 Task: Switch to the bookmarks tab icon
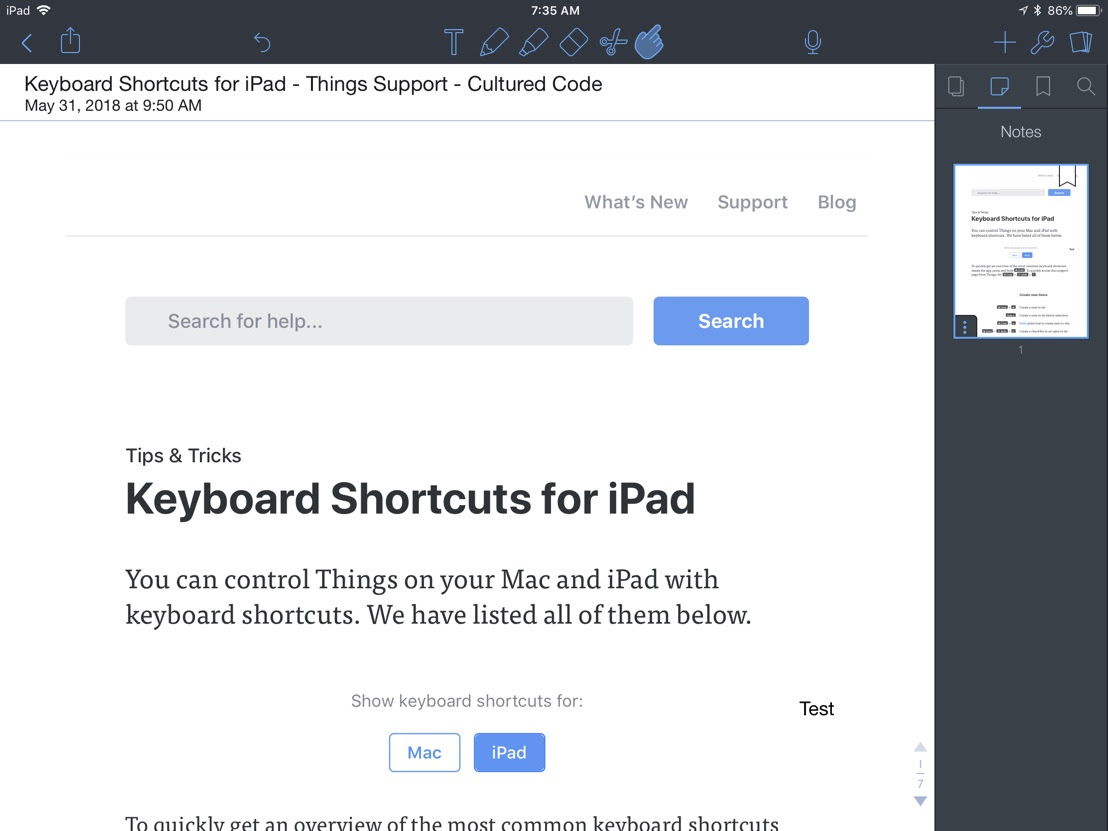click(x=1042, y=87)
